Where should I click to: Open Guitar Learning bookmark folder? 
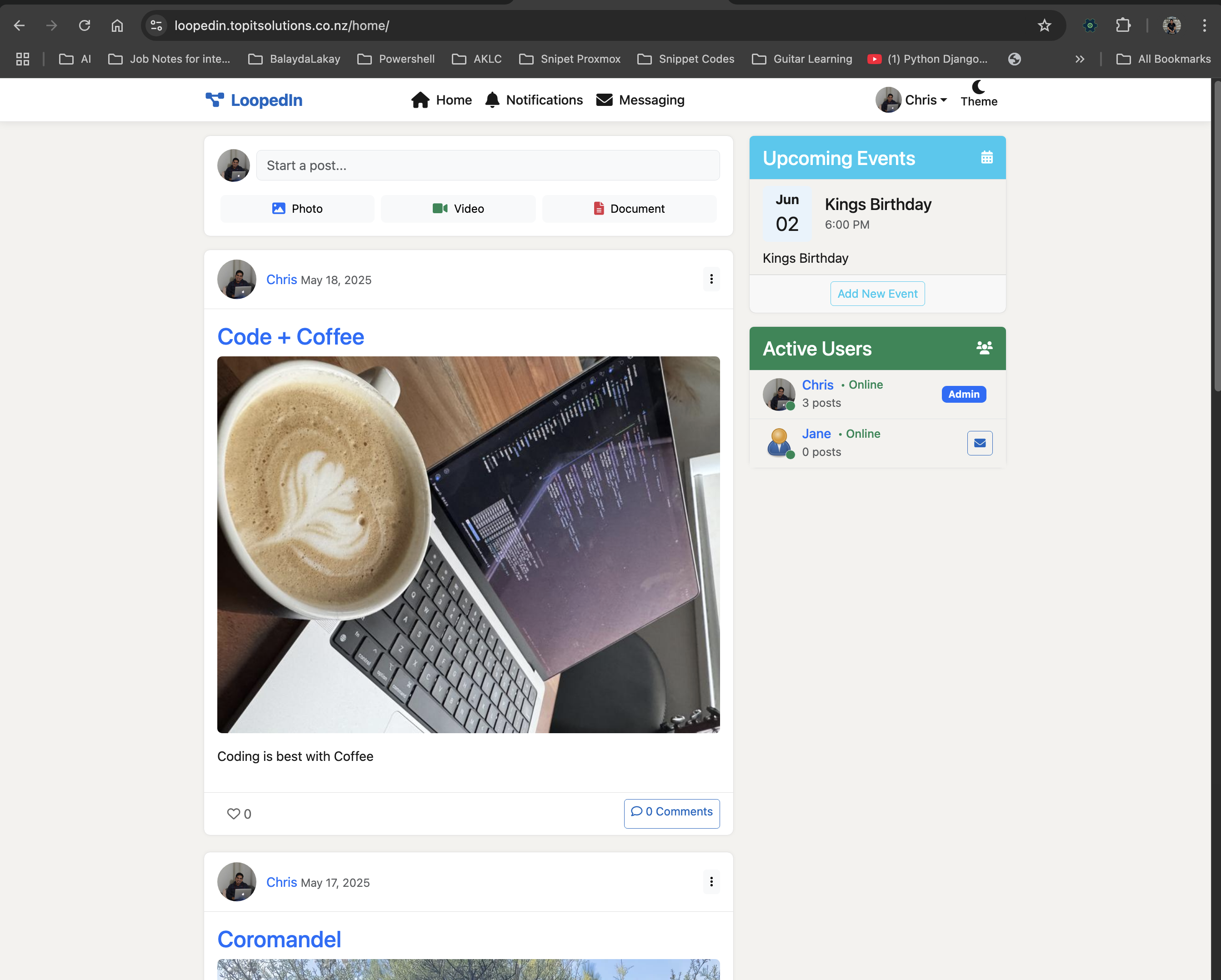802,59
